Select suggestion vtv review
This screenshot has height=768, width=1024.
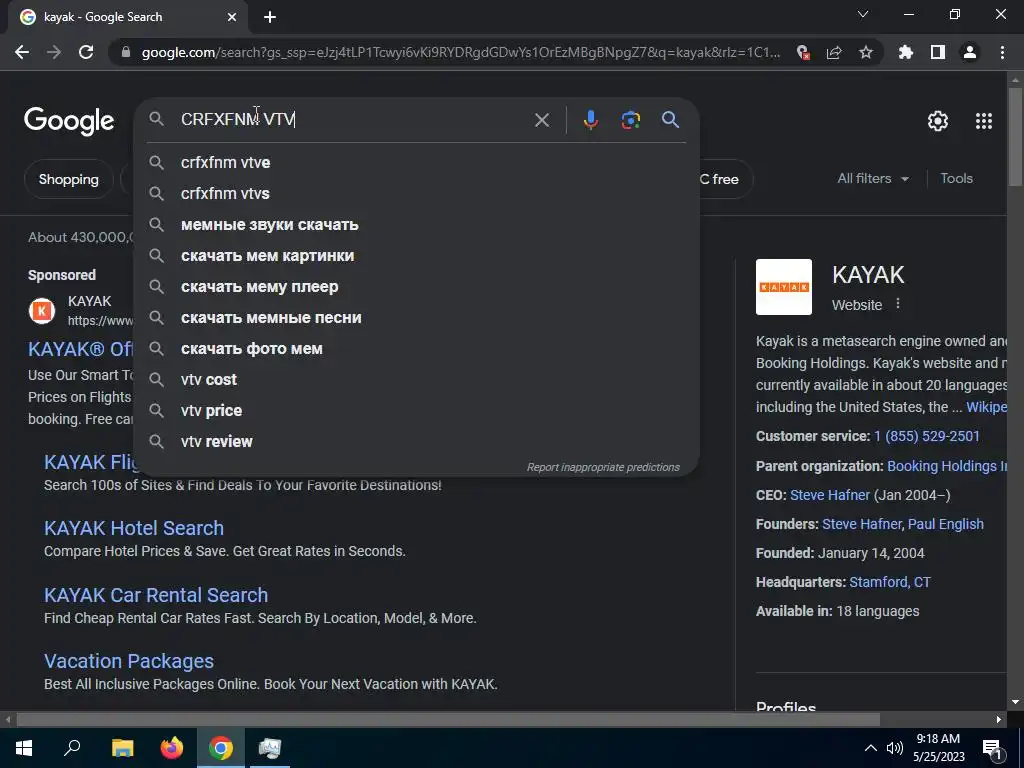click(417, 441)
